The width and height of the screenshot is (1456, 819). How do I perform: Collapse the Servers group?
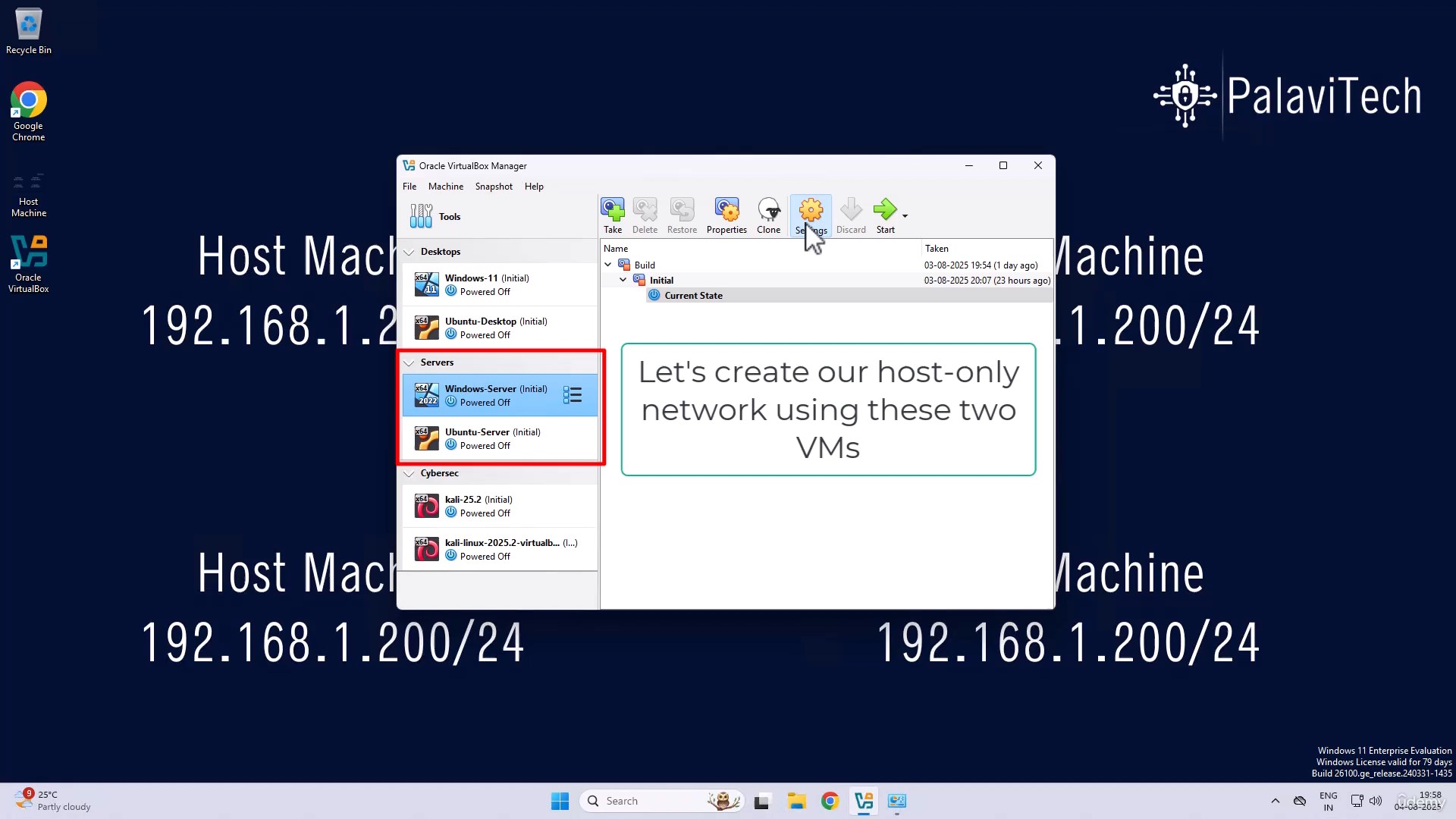click(409, 362)
